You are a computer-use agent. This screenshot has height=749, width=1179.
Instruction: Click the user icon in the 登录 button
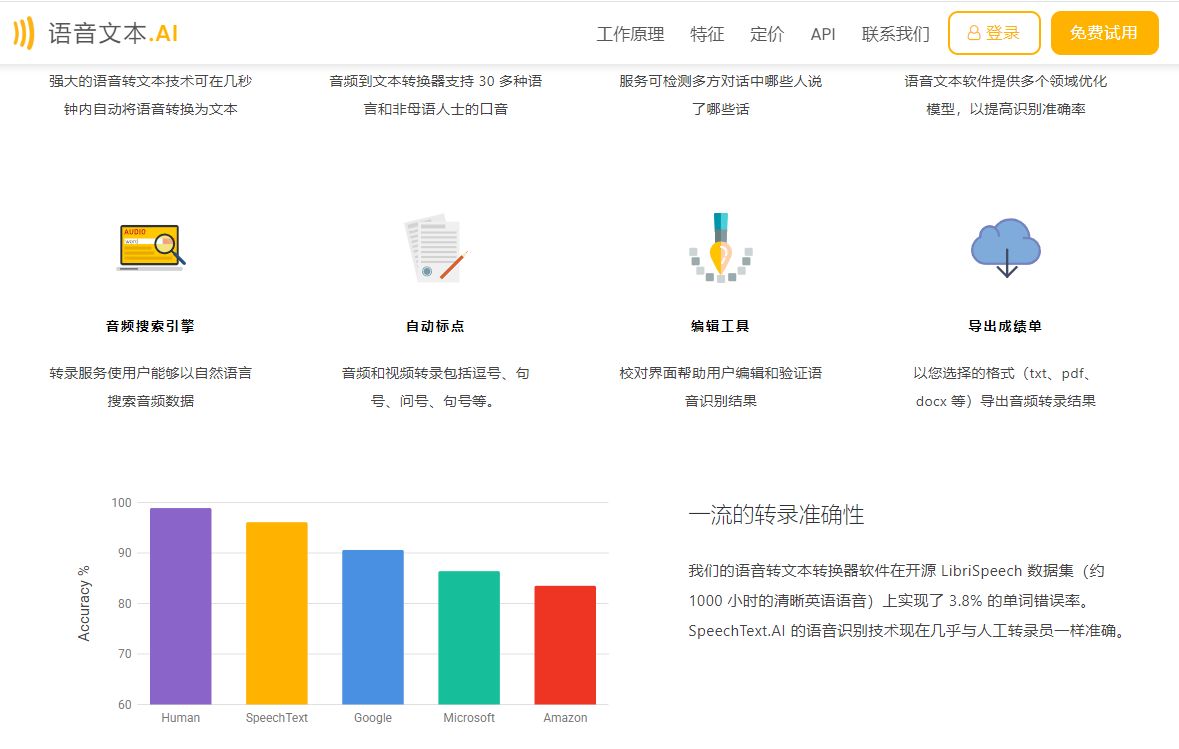(974, 33)
